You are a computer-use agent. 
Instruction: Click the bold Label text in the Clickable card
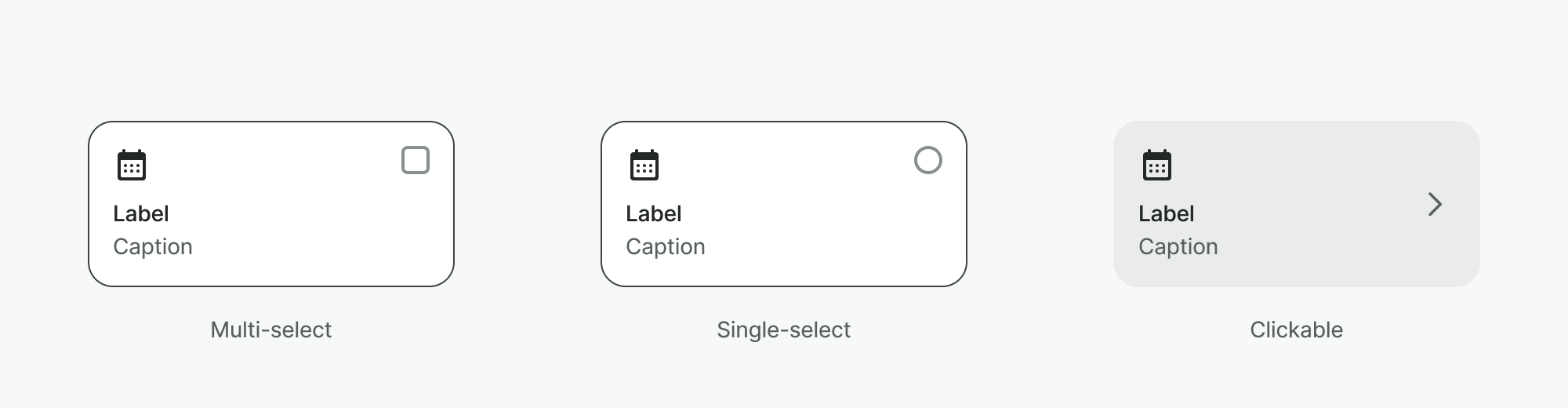[x=1167, y=213]
